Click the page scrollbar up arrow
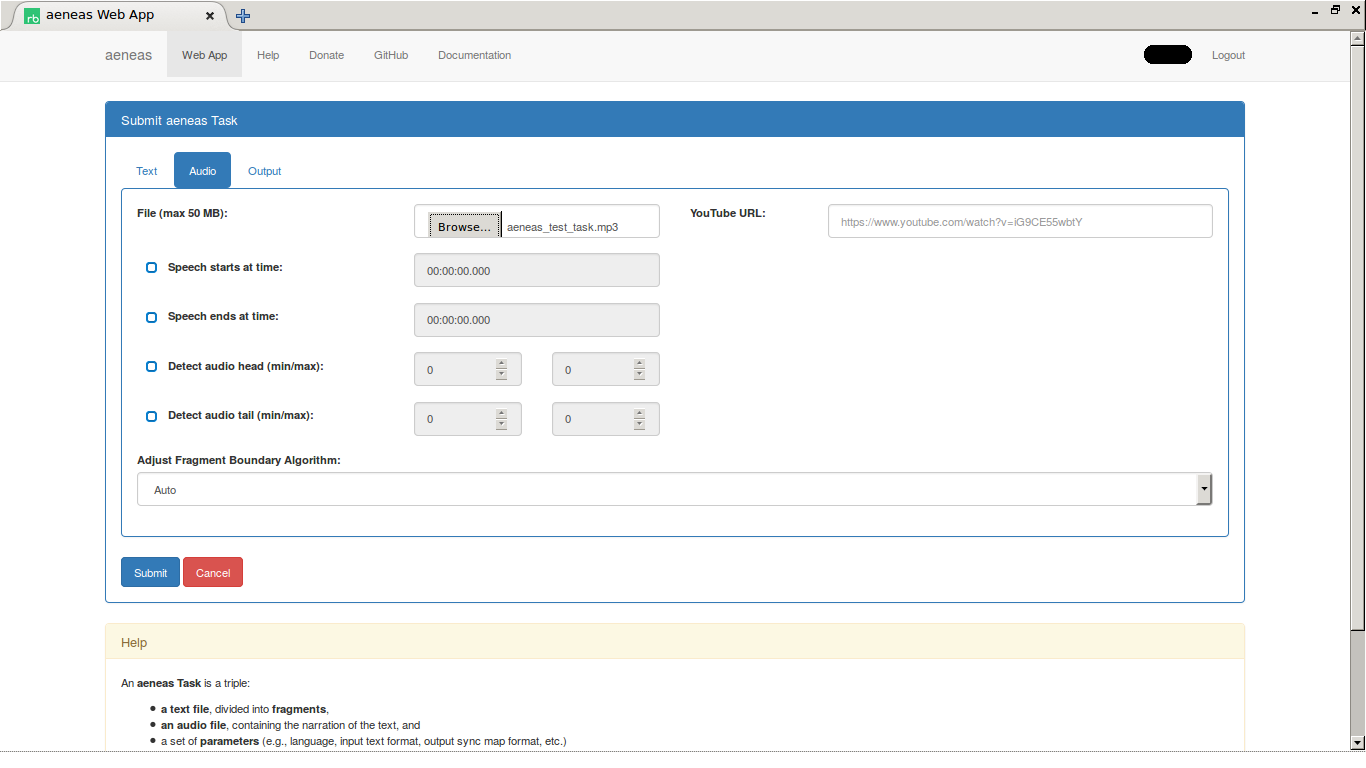The height and width of the screenshot is (768, 1366). pos(1357,40)
